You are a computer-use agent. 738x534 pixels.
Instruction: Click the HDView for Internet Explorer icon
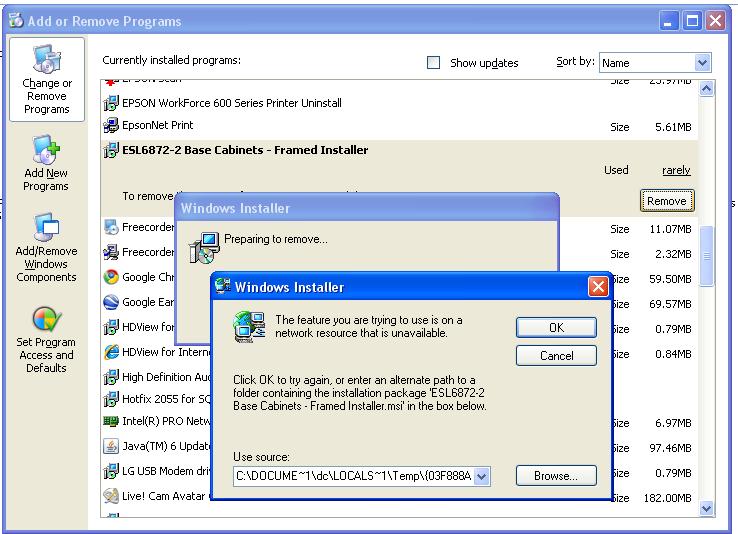coord(111,351)
